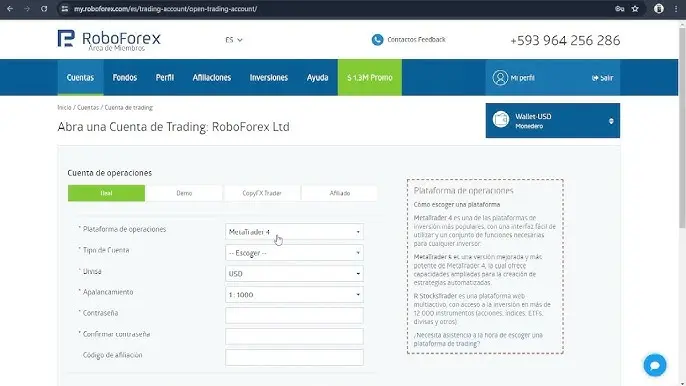Bookmark this page with the star icon

click(635, 9)
